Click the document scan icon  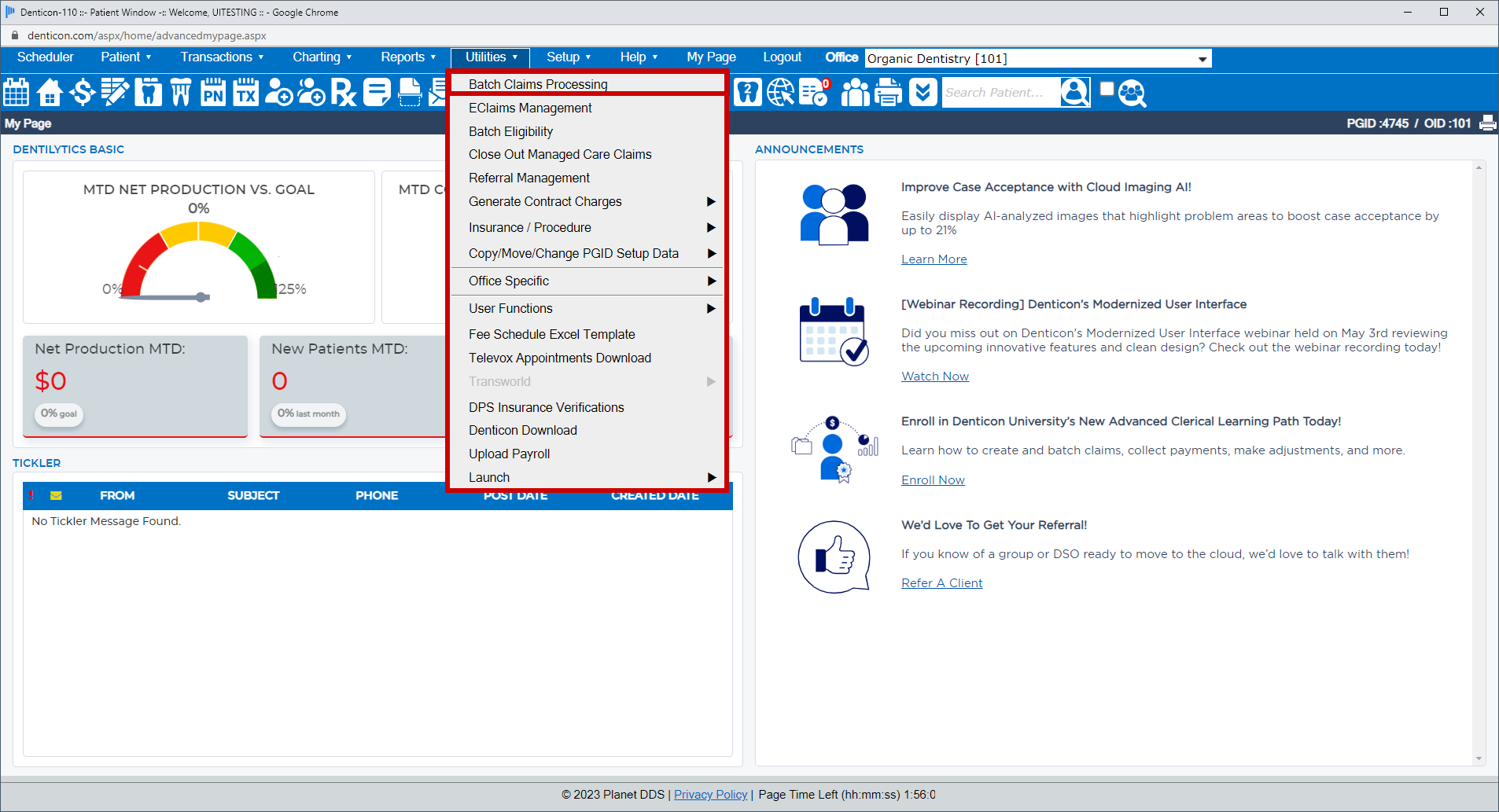[410, 93]
